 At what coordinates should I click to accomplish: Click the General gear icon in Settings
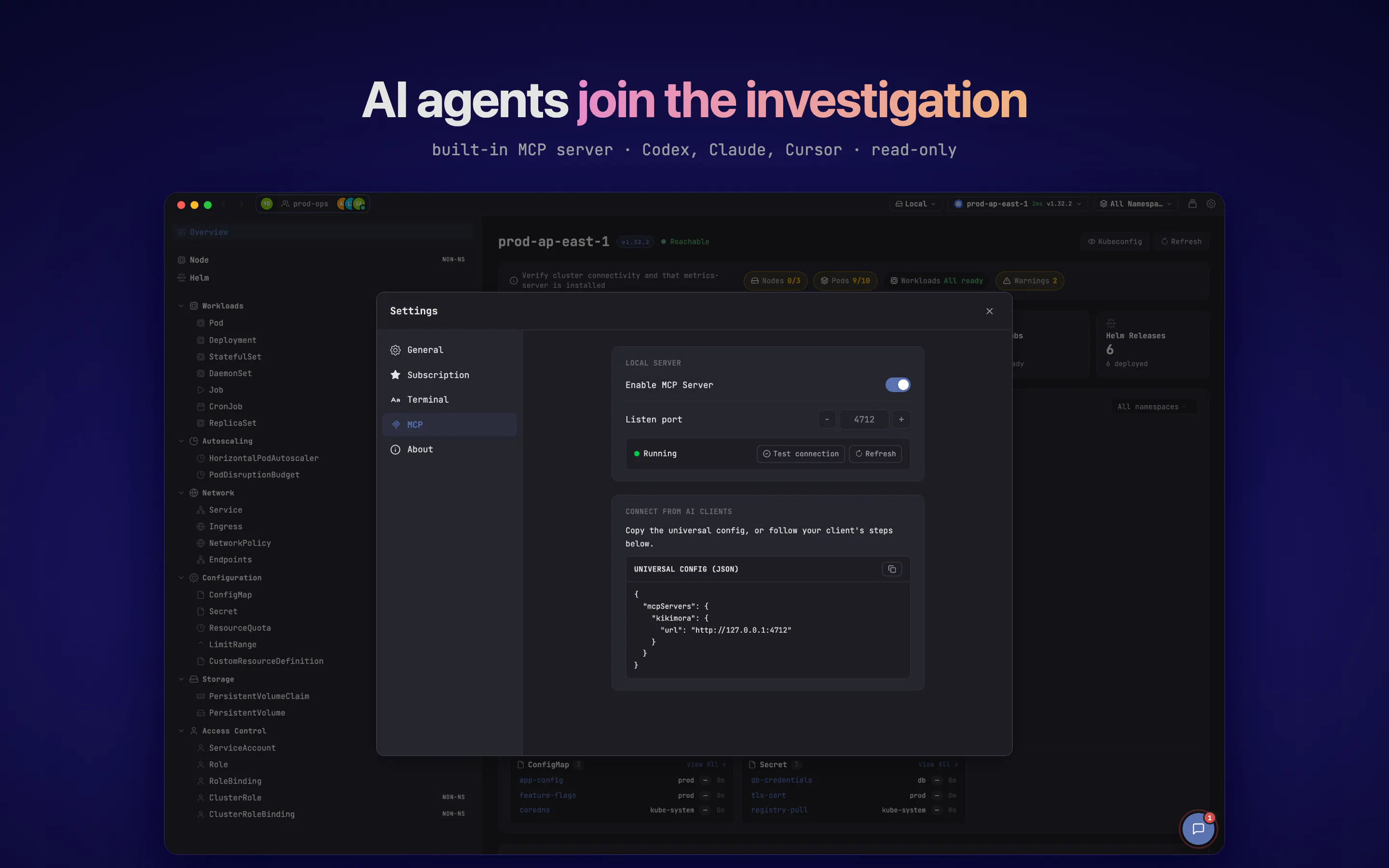point(395,350)
